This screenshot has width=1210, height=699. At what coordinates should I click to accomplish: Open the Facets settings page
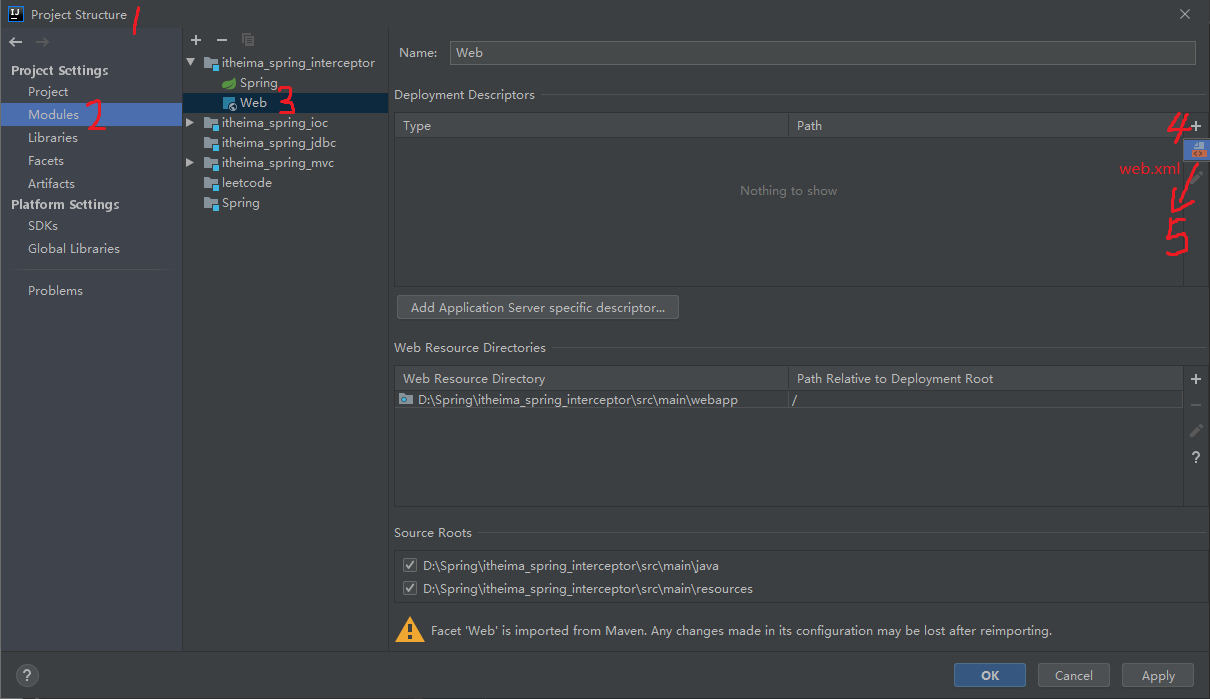(46, 161)
